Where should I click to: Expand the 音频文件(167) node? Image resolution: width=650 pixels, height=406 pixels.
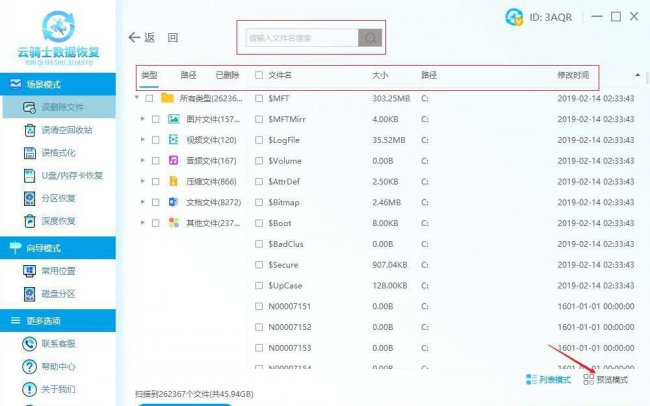[x=143, y=160]
